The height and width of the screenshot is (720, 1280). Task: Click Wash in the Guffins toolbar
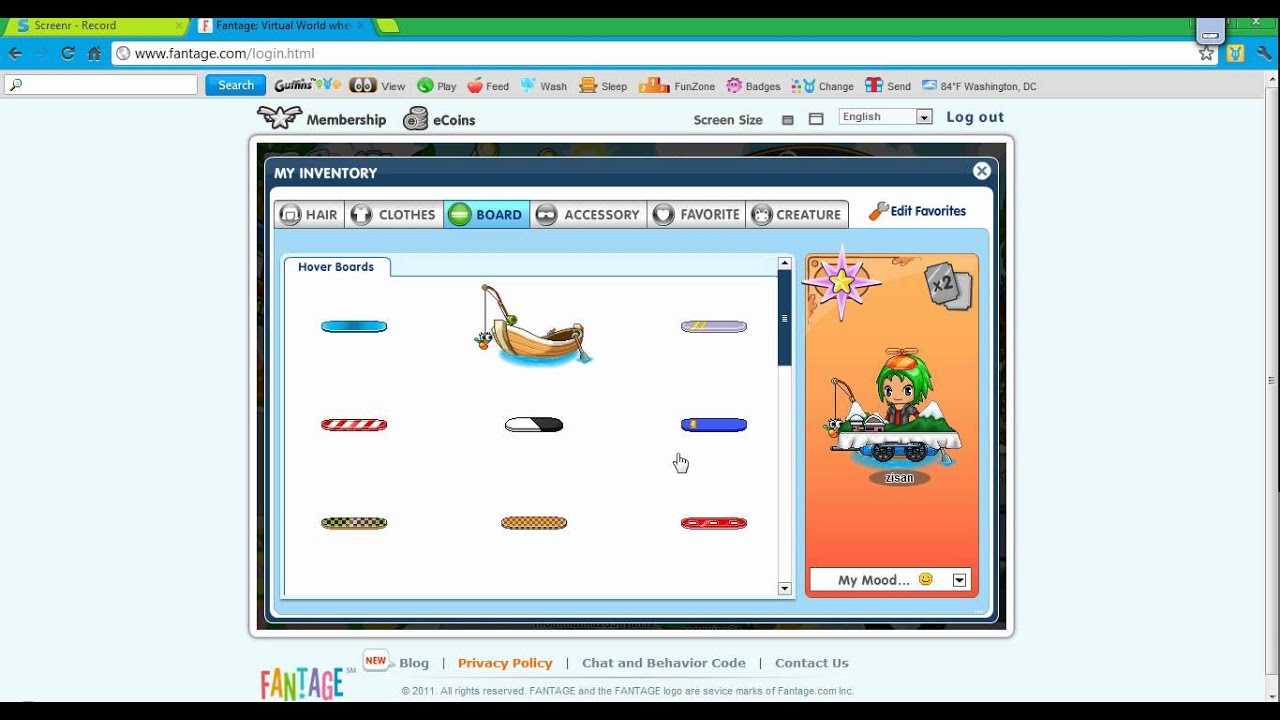coord(543,86)
